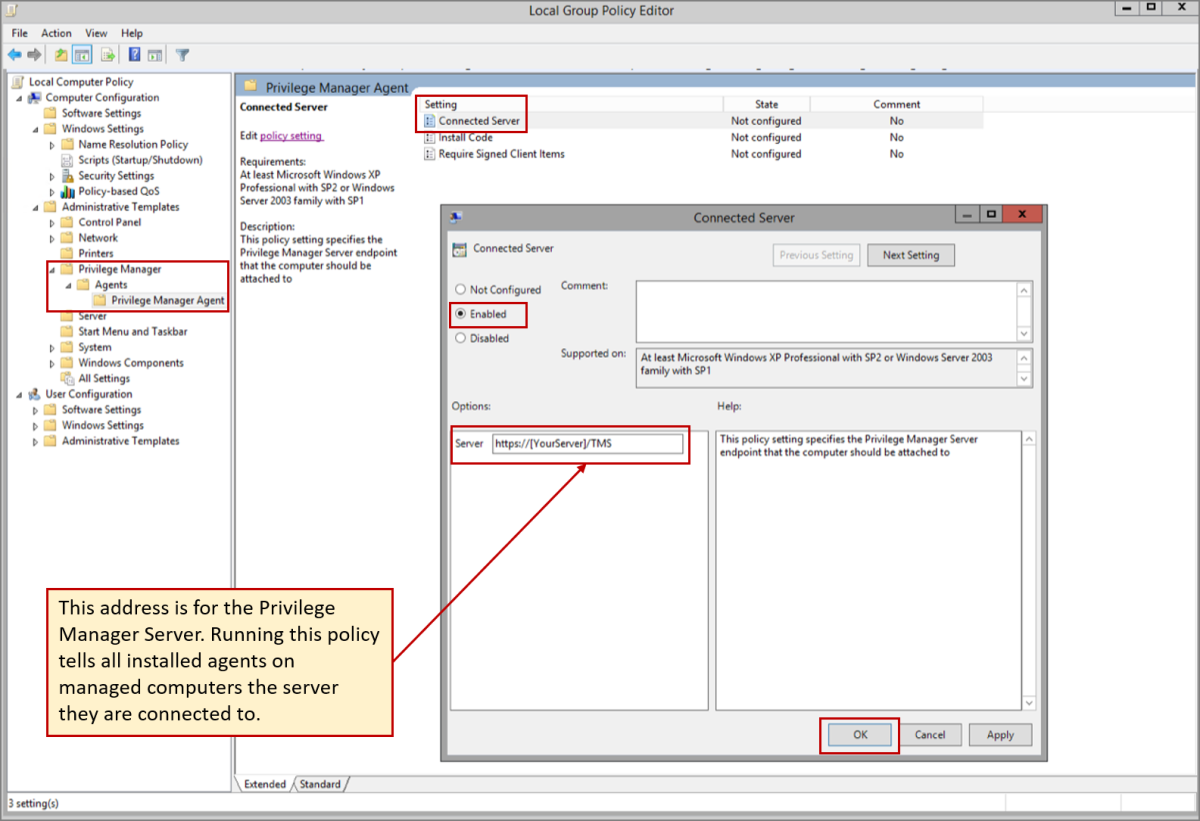Toggle Show/Hide Console Tree toolbar icon

(x=83, y=55)
